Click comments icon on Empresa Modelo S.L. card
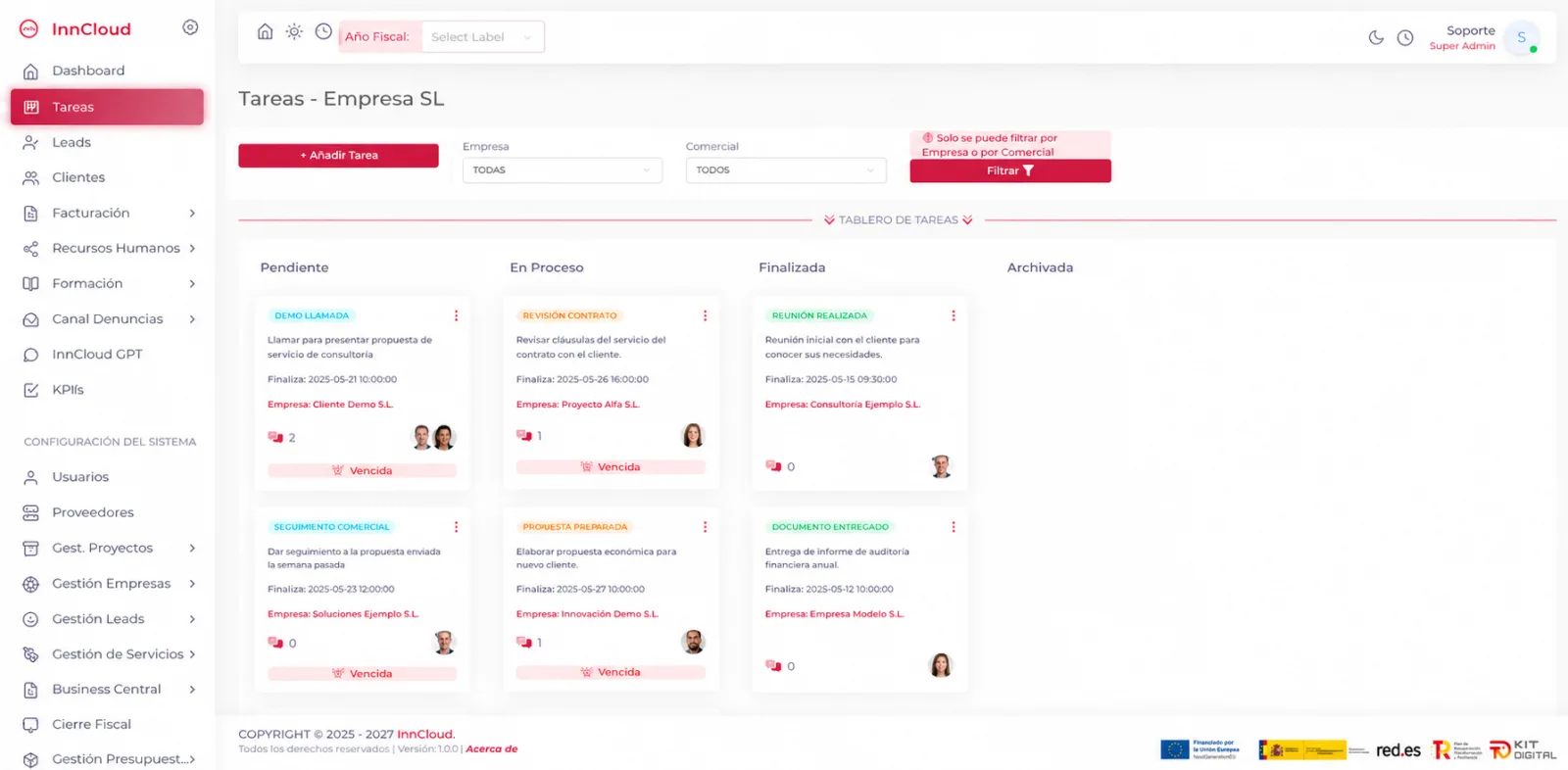Image resolution: width=1568 pixels, height=770 pixels. coord(773,665)
